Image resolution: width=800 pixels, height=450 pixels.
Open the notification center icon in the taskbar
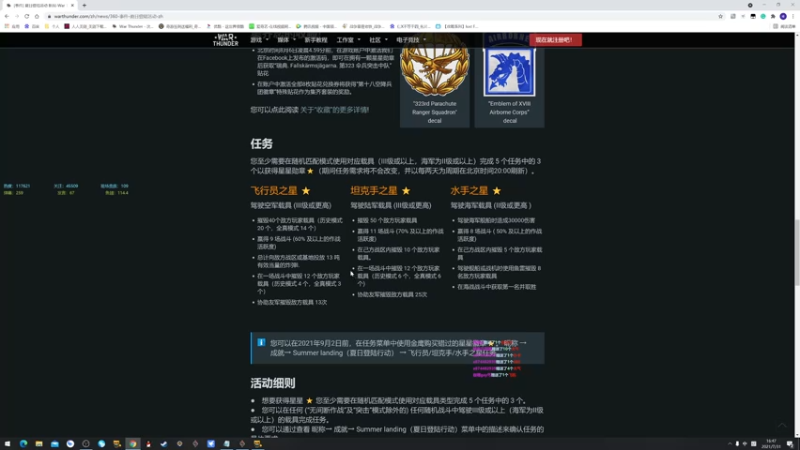point(790,444)
